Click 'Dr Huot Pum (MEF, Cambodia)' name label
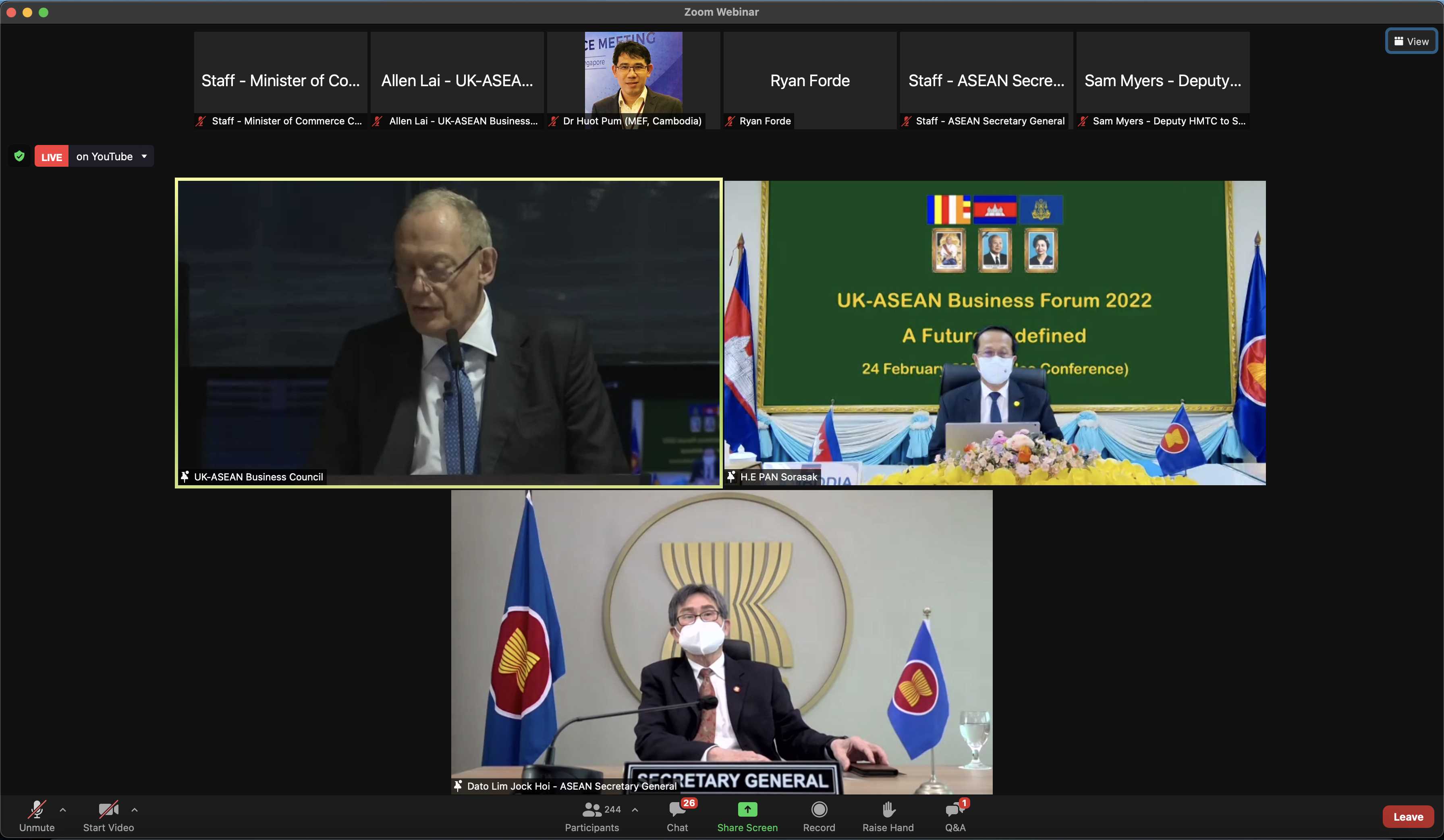1444x840 pixels. click(x=632, y=121)
